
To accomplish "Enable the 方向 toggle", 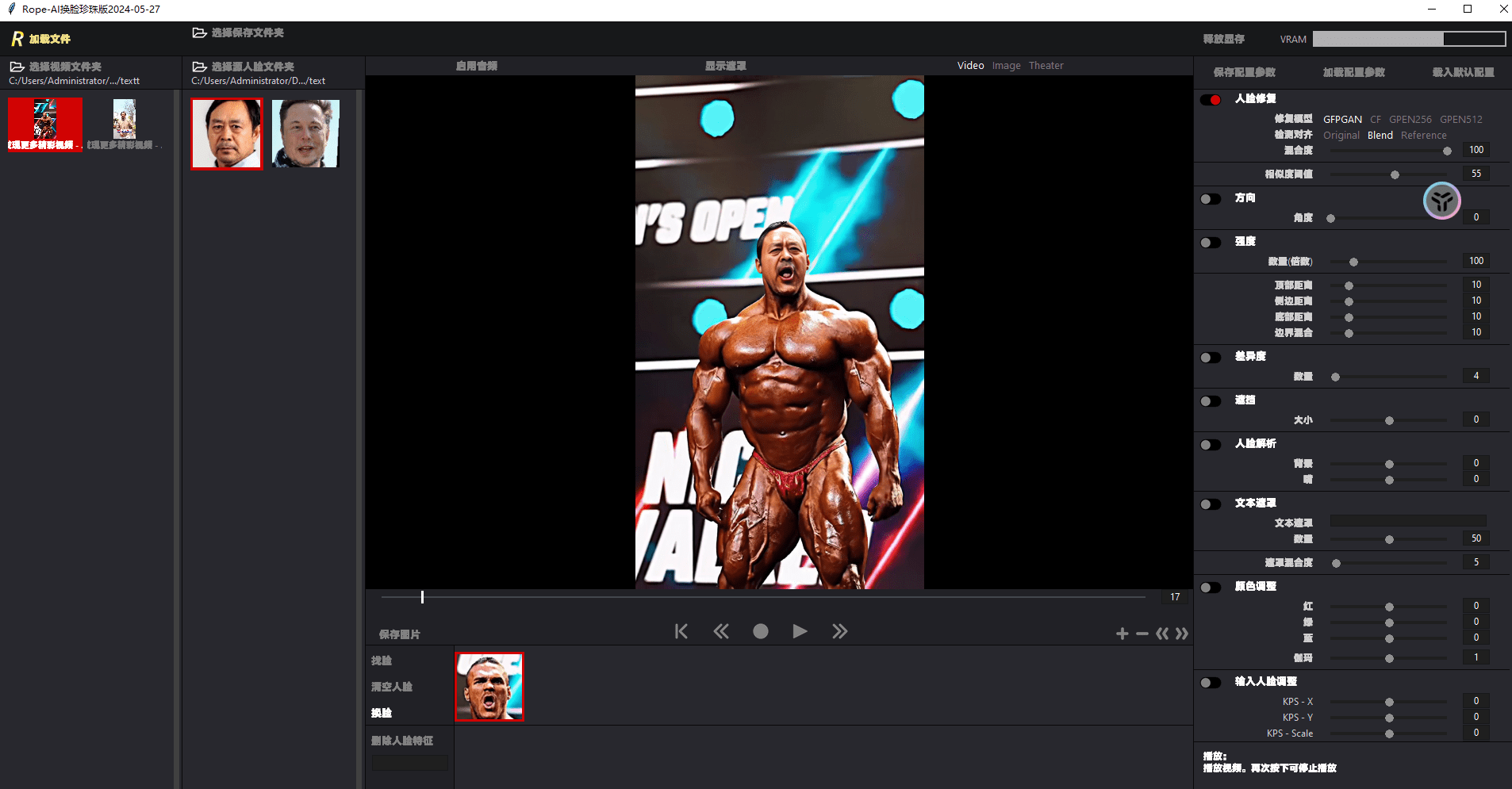I will point(1211,199).
